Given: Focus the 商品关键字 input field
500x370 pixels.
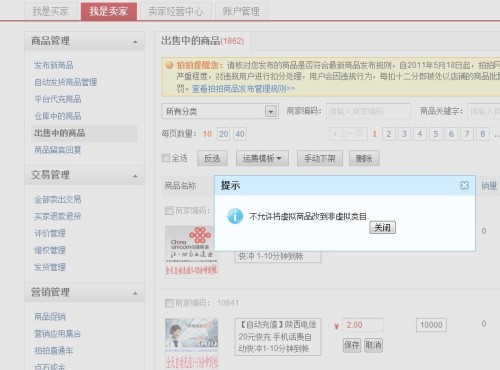Looking at the screenshot, I should (x=484, y=111).
